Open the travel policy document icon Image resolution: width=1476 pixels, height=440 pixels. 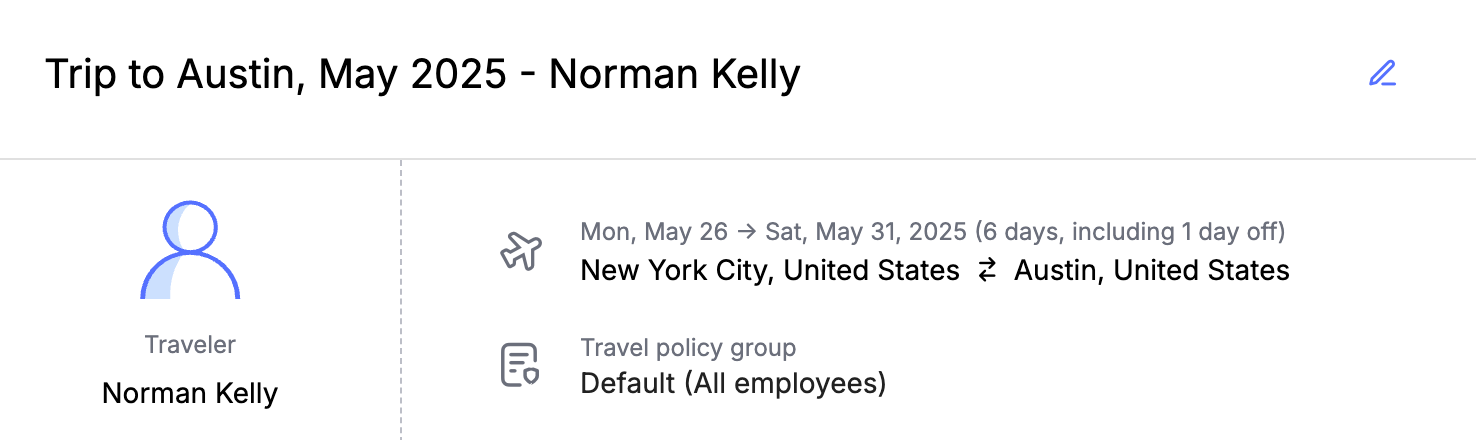click(x=520, y=364)
